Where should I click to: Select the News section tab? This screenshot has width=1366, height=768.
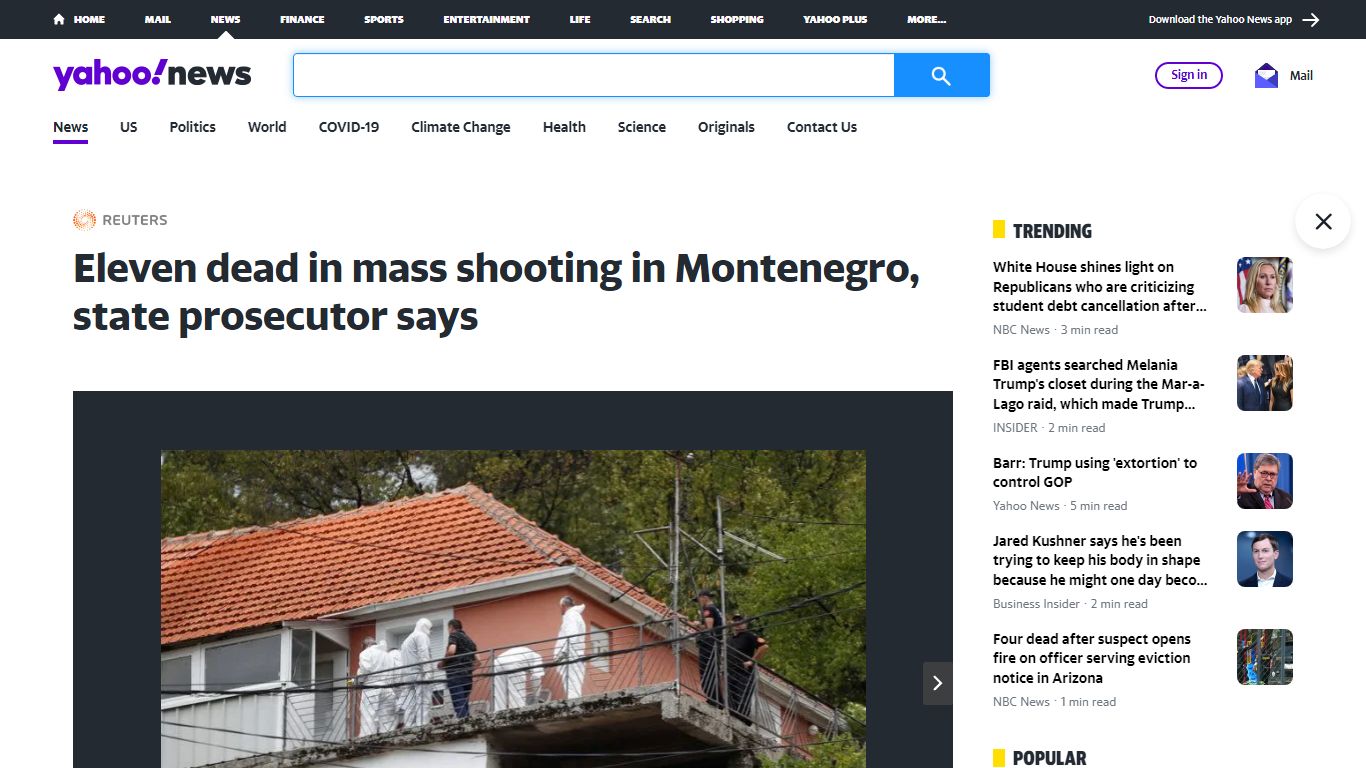(71, 127)
